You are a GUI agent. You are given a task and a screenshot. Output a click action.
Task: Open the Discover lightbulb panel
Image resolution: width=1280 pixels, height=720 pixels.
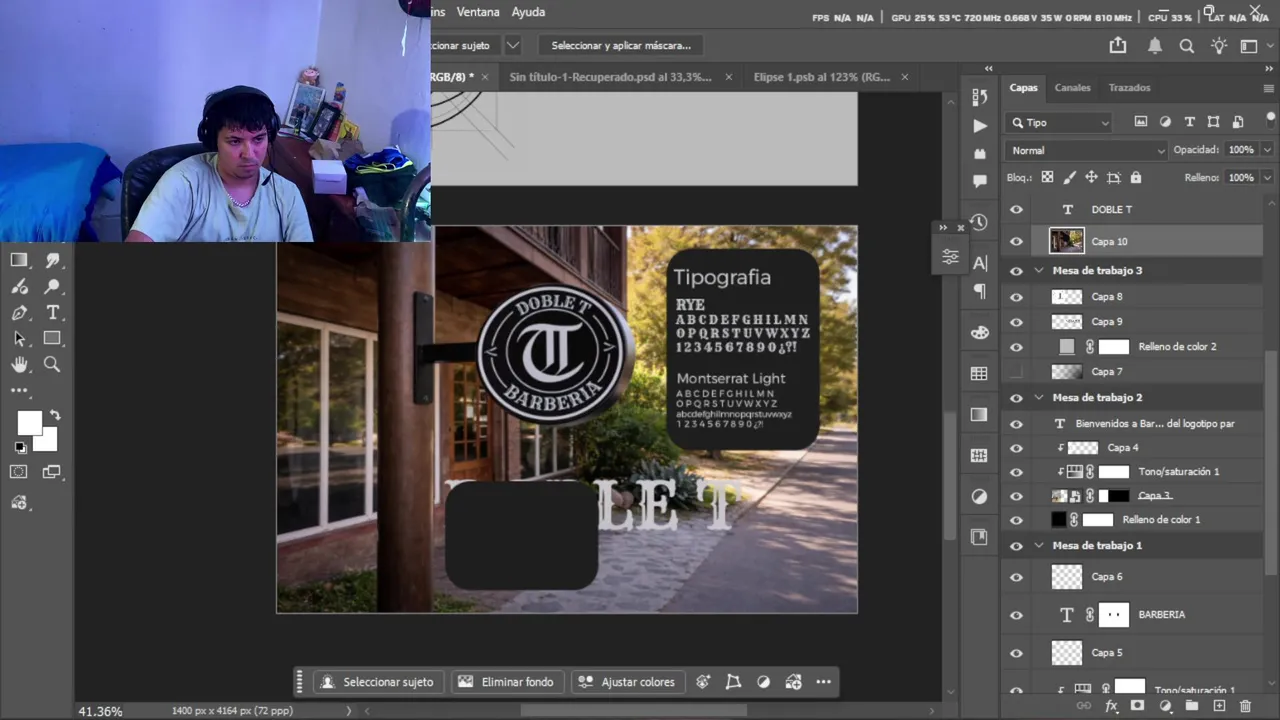[x=1218, y=45]
